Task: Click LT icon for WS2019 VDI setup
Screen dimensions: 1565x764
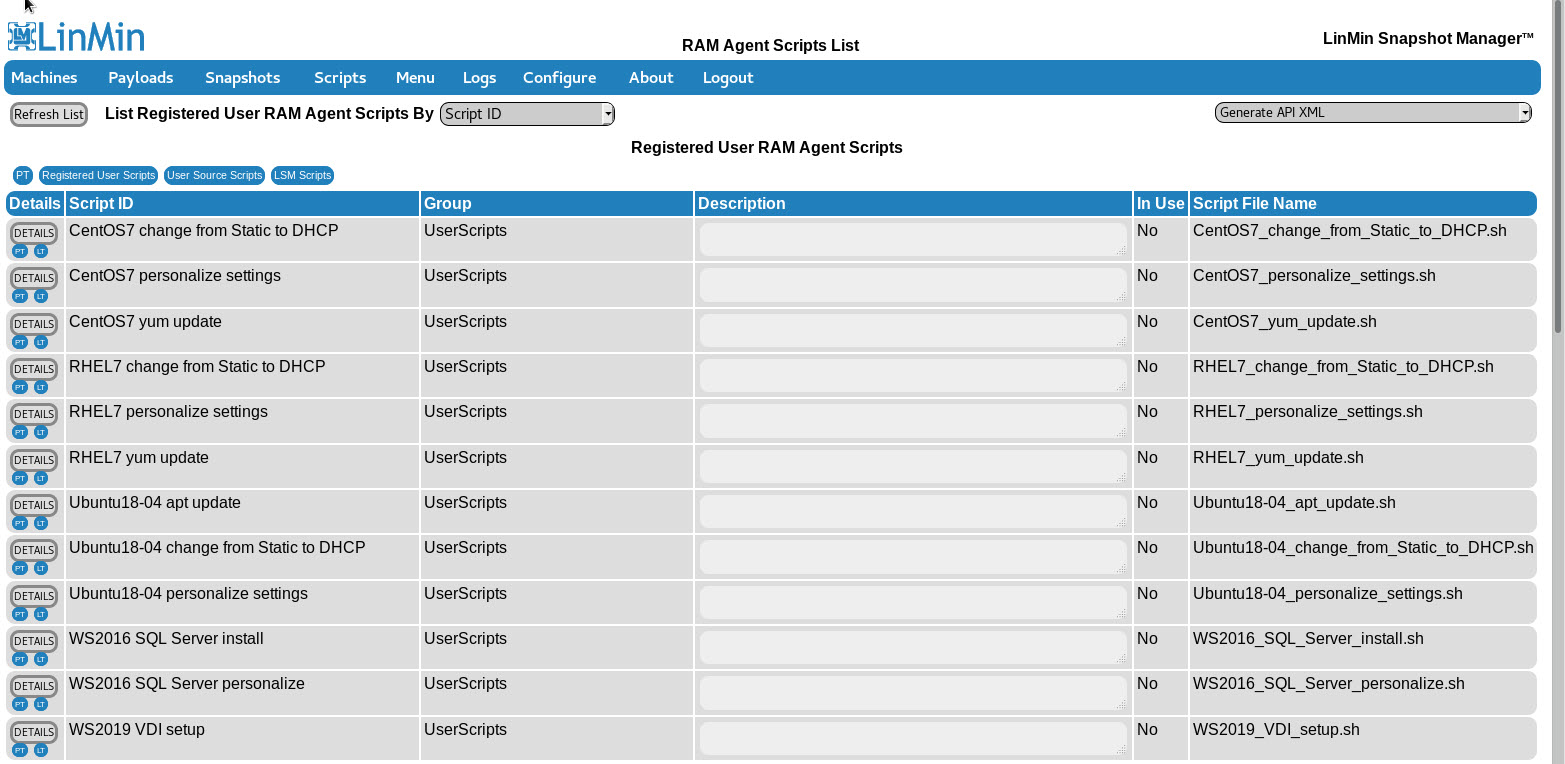Action: [x=41, y=750]
